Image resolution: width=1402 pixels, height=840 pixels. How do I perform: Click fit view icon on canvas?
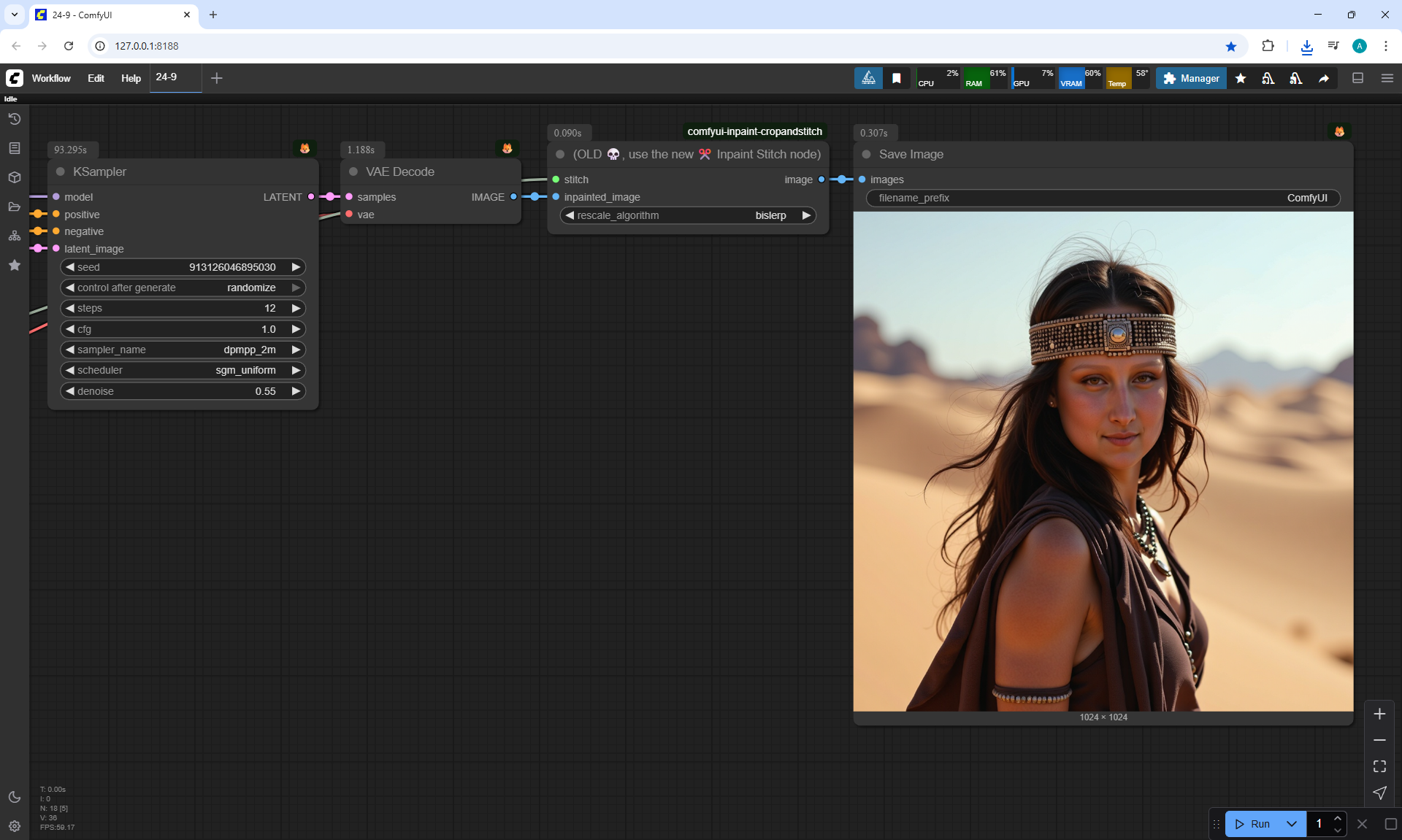(1379, 766)
